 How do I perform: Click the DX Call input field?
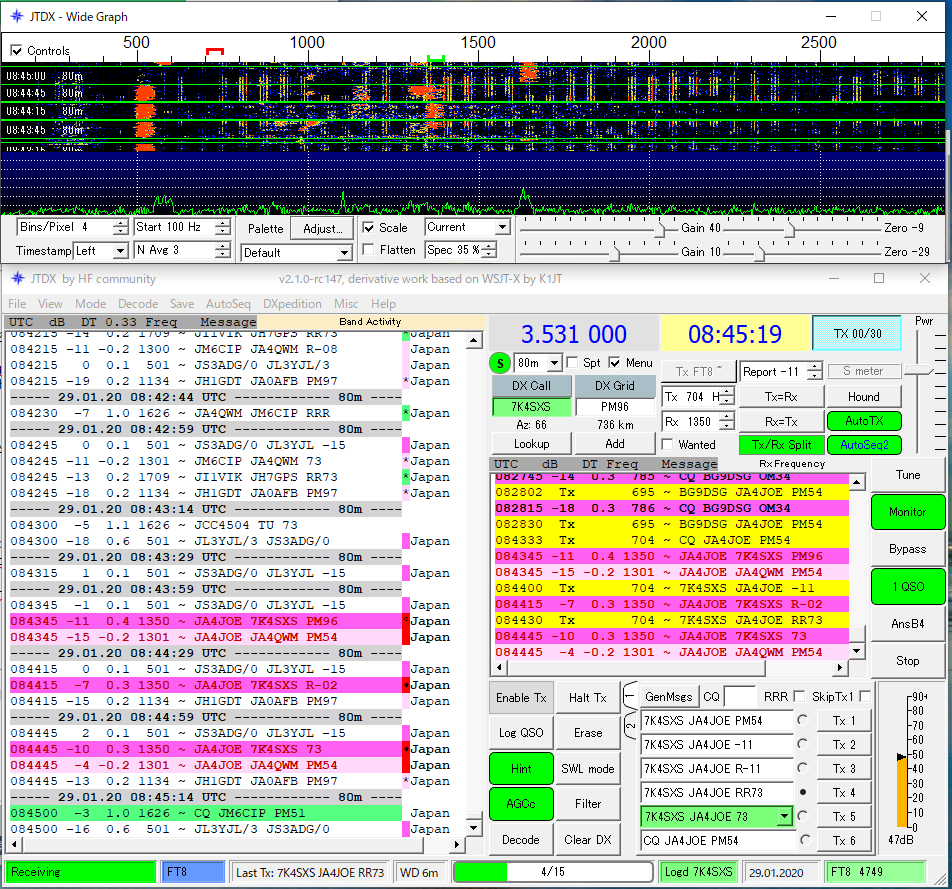[531, 408]
